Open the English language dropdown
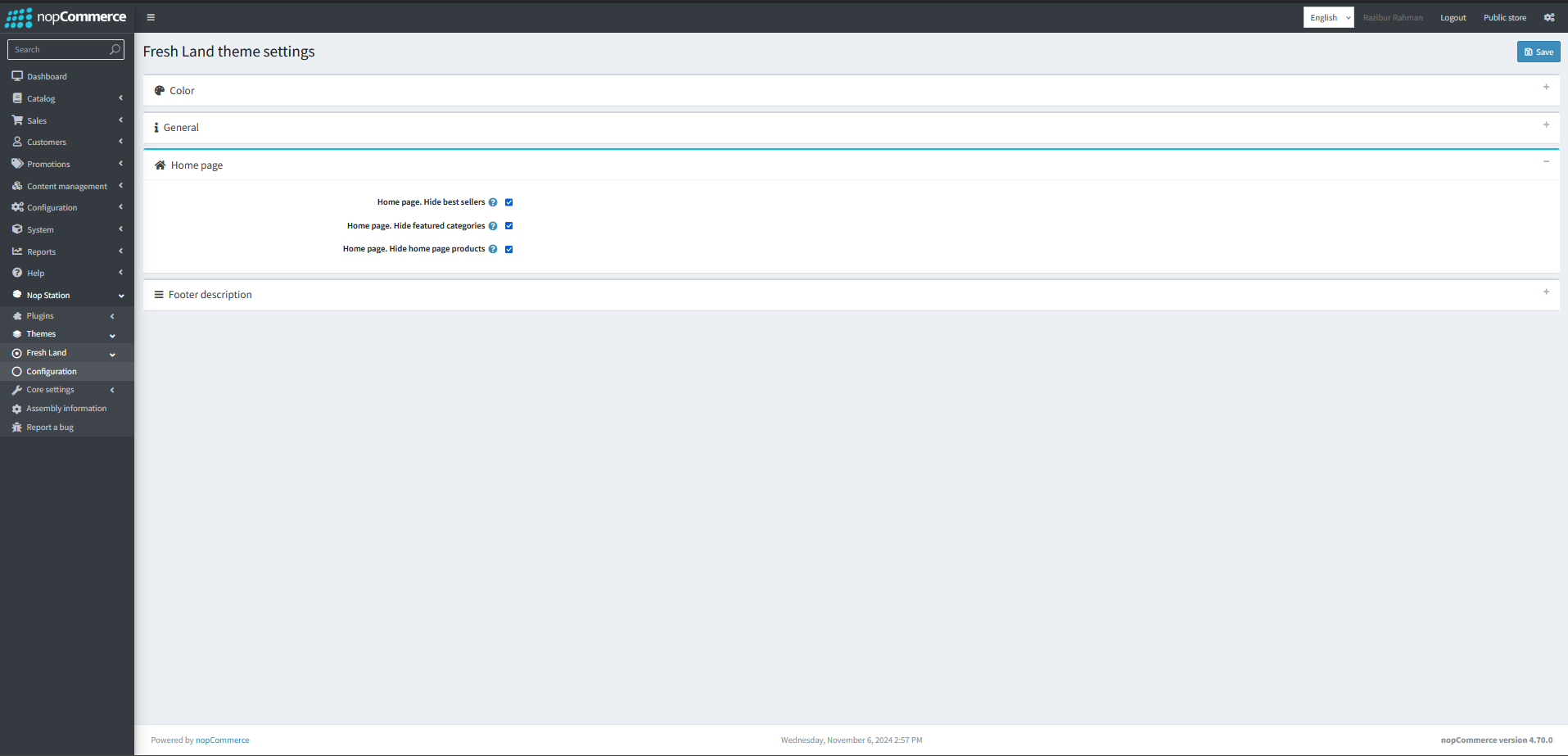Screen dimensions: 1568x756 1328,17
